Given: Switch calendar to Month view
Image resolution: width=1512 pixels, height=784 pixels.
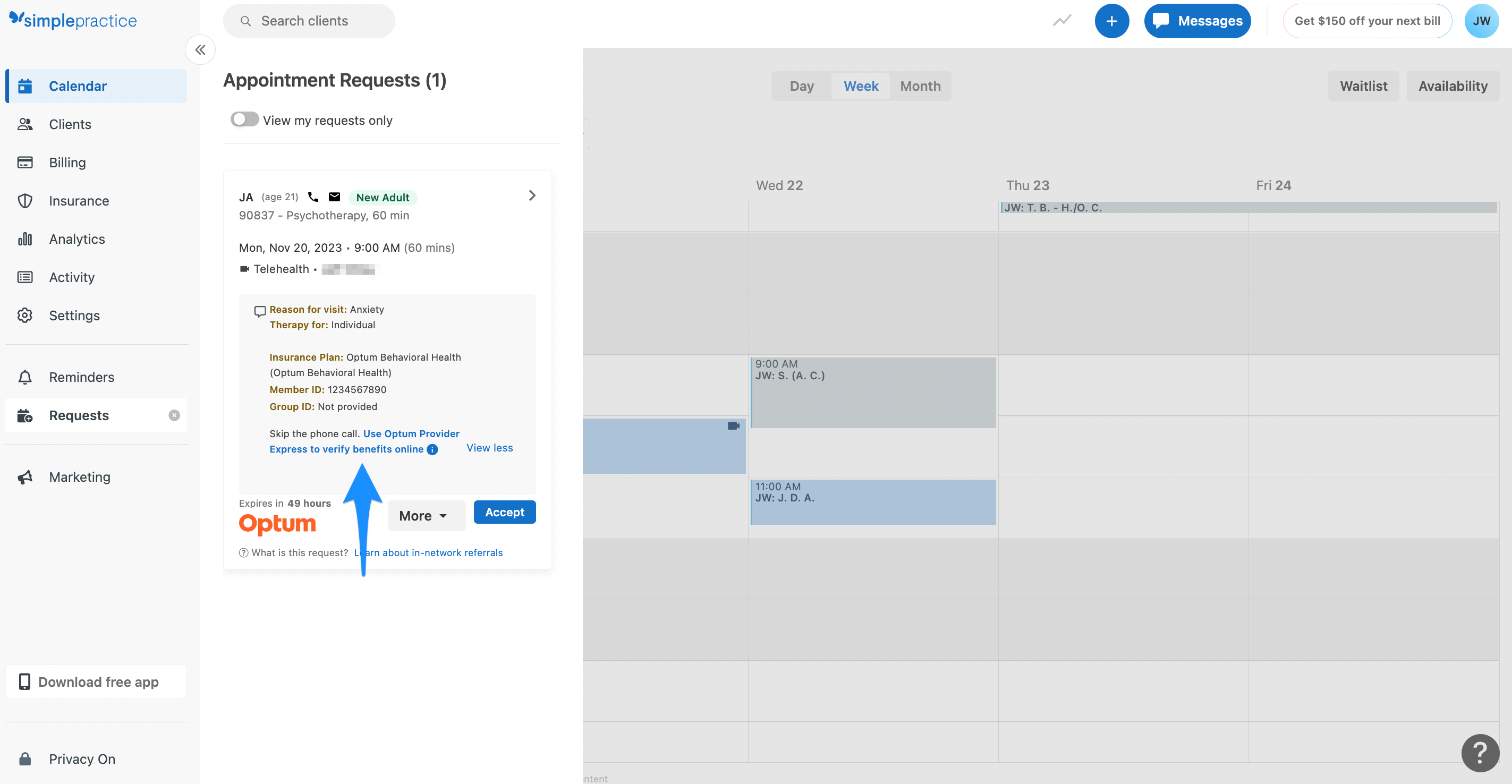Looking at the screenshot, I should (920, 86).
